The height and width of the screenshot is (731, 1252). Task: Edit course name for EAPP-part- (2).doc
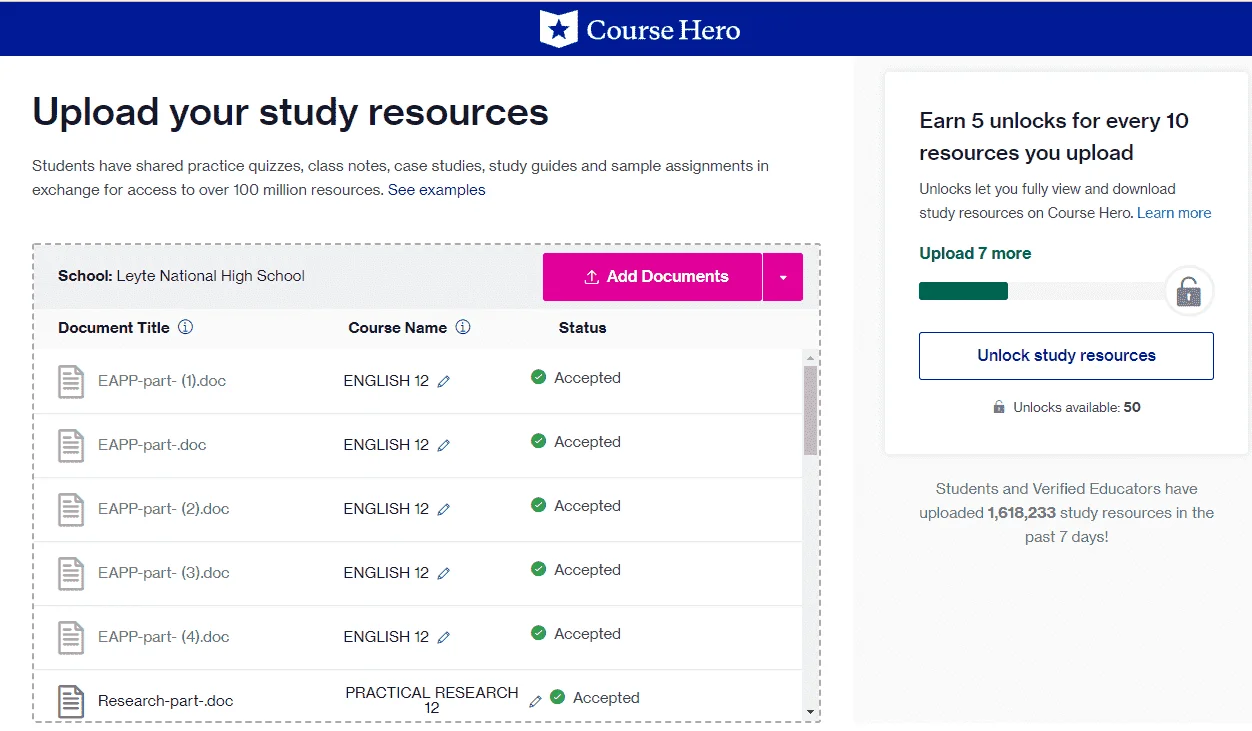coord(444,509)
